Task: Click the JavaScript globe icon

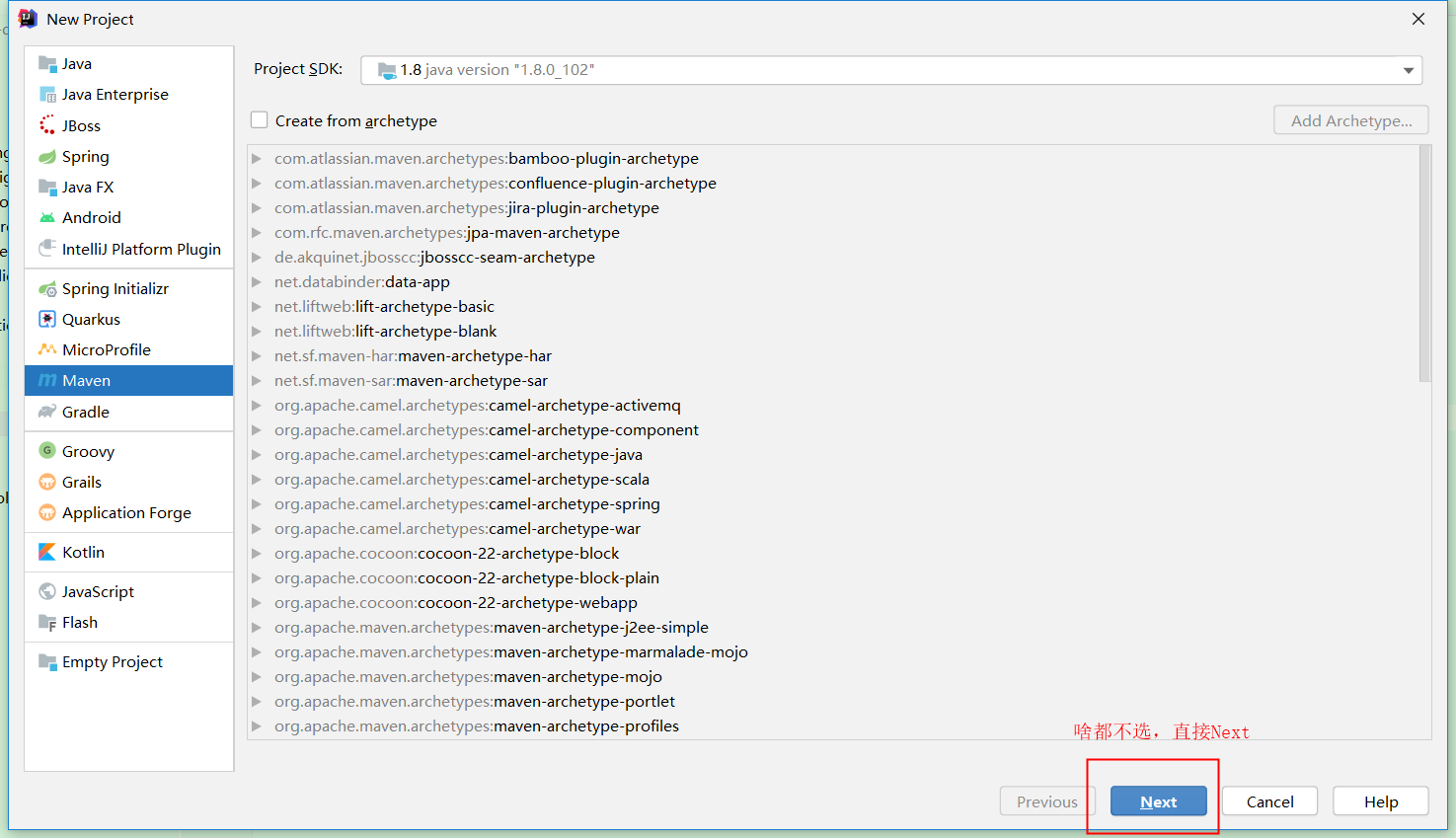Action: coord(47,591)
